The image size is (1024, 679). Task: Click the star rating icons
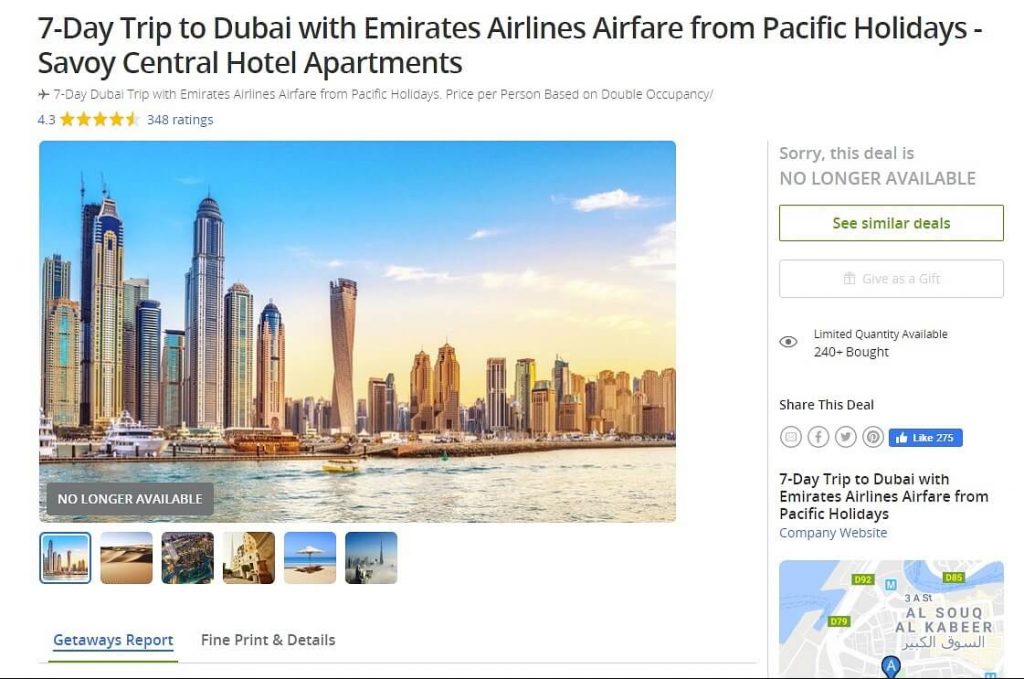(x=99, y=119)
